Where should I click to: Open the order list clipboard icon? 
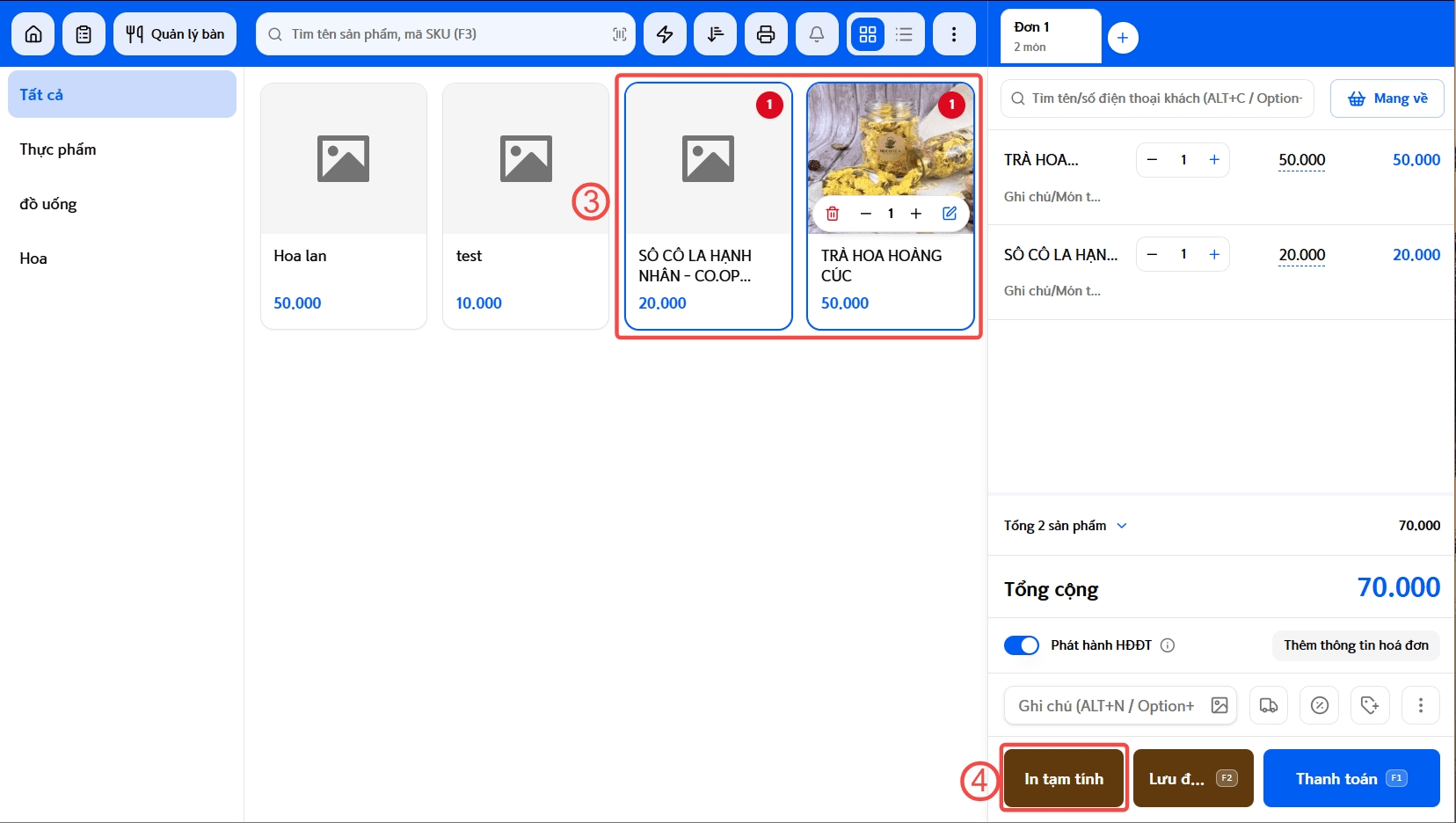pyautogui.click(x=84, y=34)
